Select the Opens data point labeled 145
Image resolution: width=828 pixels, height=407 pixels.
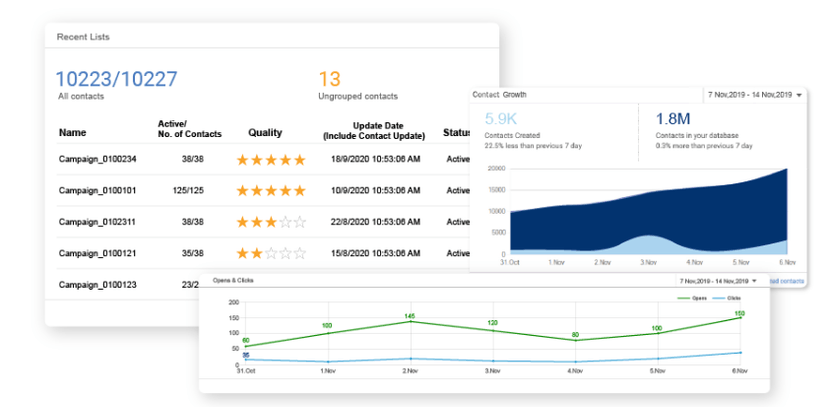click(x=411, y=321)
